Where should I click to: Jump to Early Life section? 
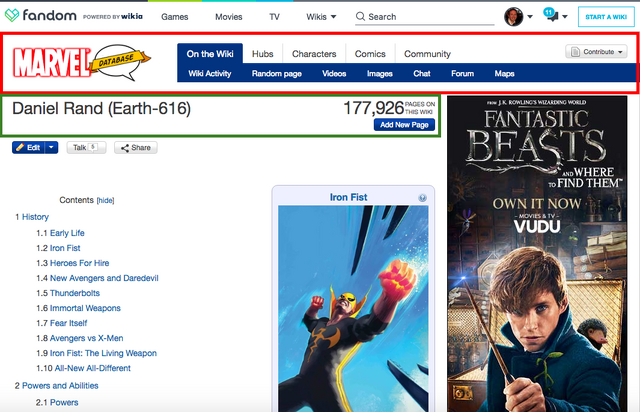coord(67,233)
